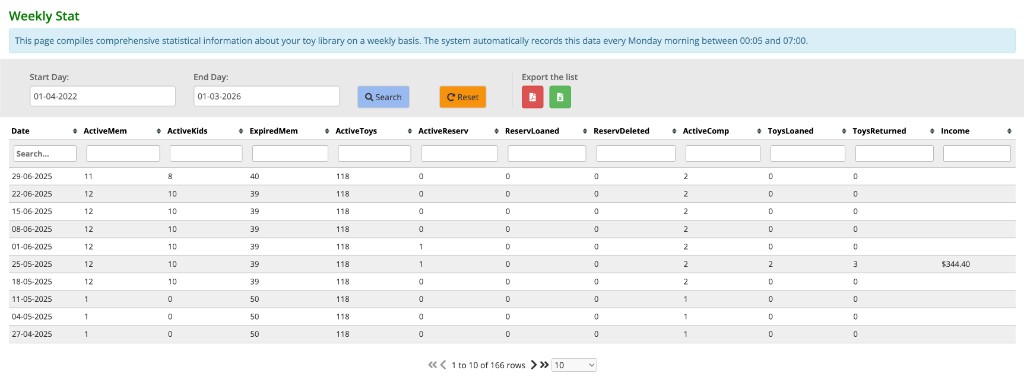Select the 11-05-2025 date cell
This screenshot has height=389, width=1024.
[32, 300]
